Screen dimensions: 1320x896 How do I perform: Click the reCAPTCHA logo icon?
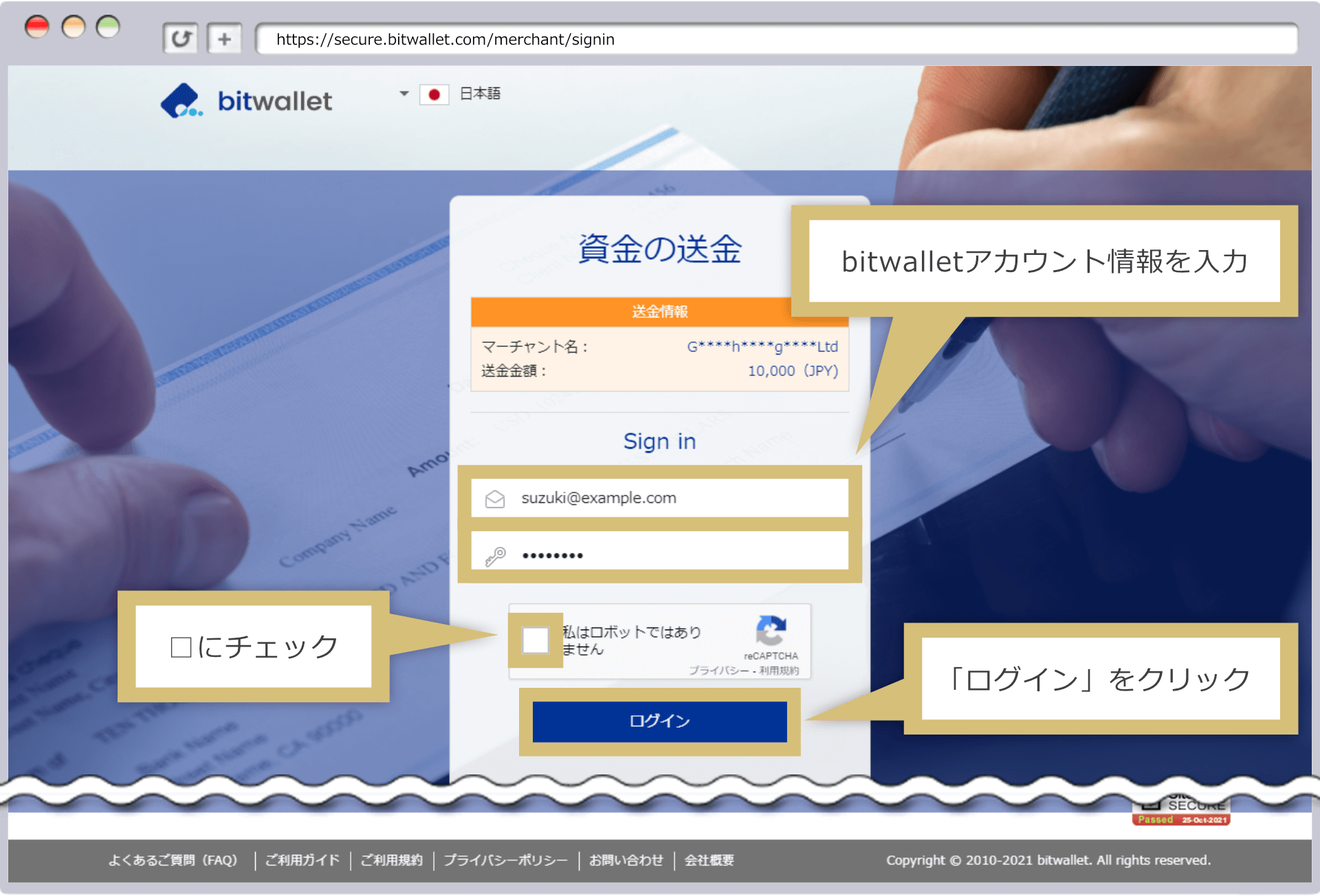[771, 629]
